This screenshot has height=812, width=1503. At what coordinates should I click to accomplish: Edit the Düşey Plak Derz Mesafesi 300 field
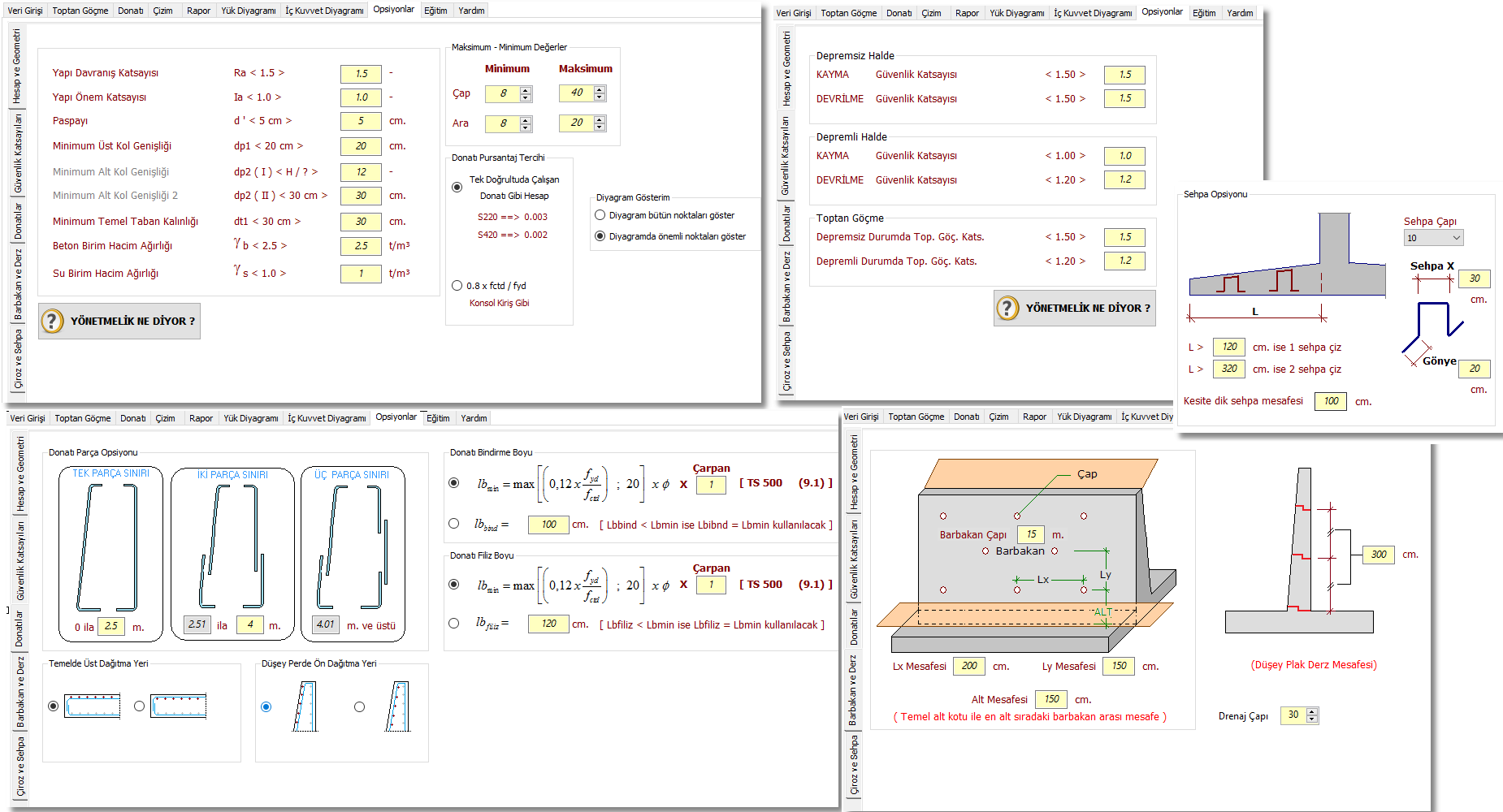tap(1379, 555)
